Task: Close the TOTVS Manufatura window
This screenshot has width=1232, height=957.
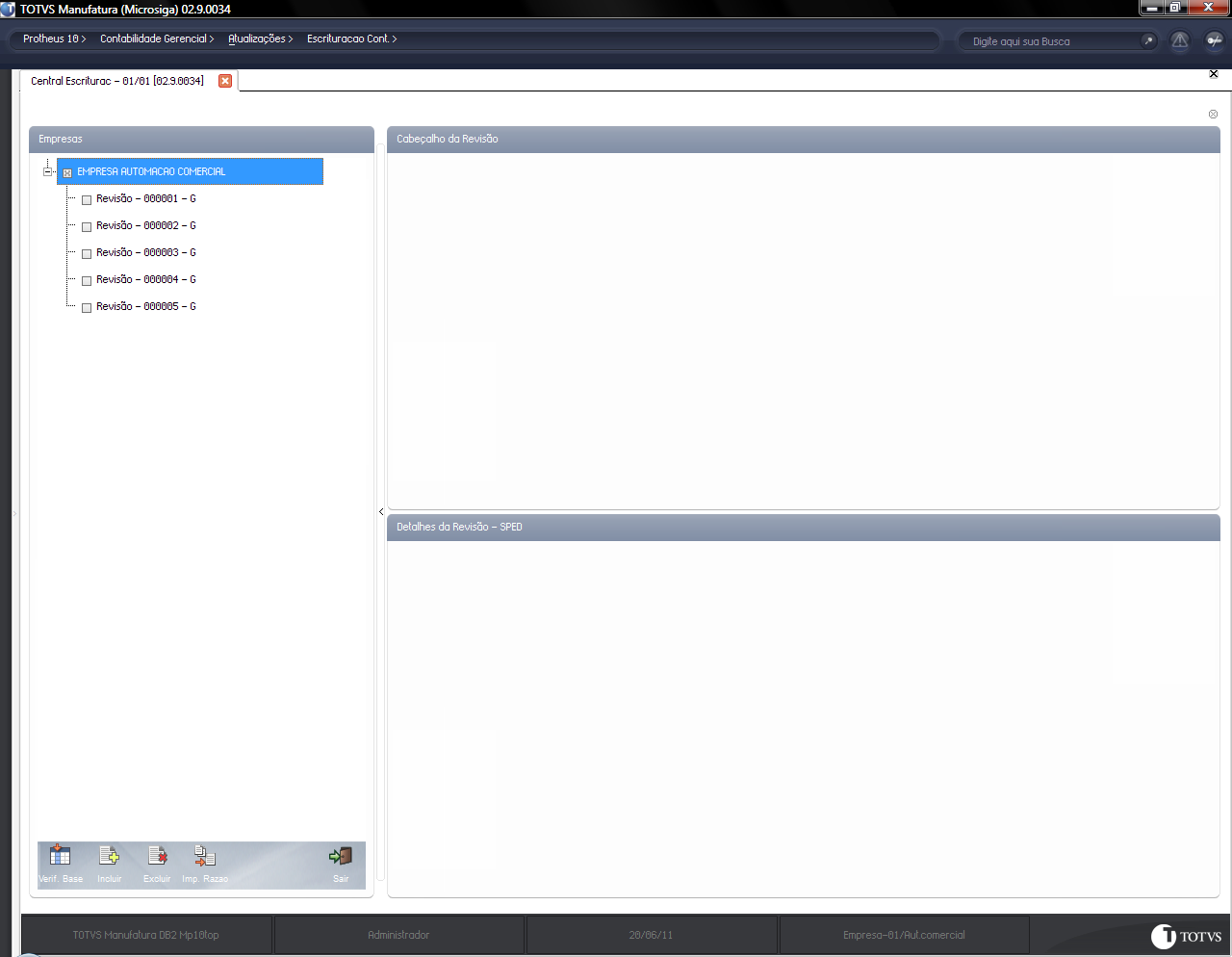Action: [x=1209, y=8]
